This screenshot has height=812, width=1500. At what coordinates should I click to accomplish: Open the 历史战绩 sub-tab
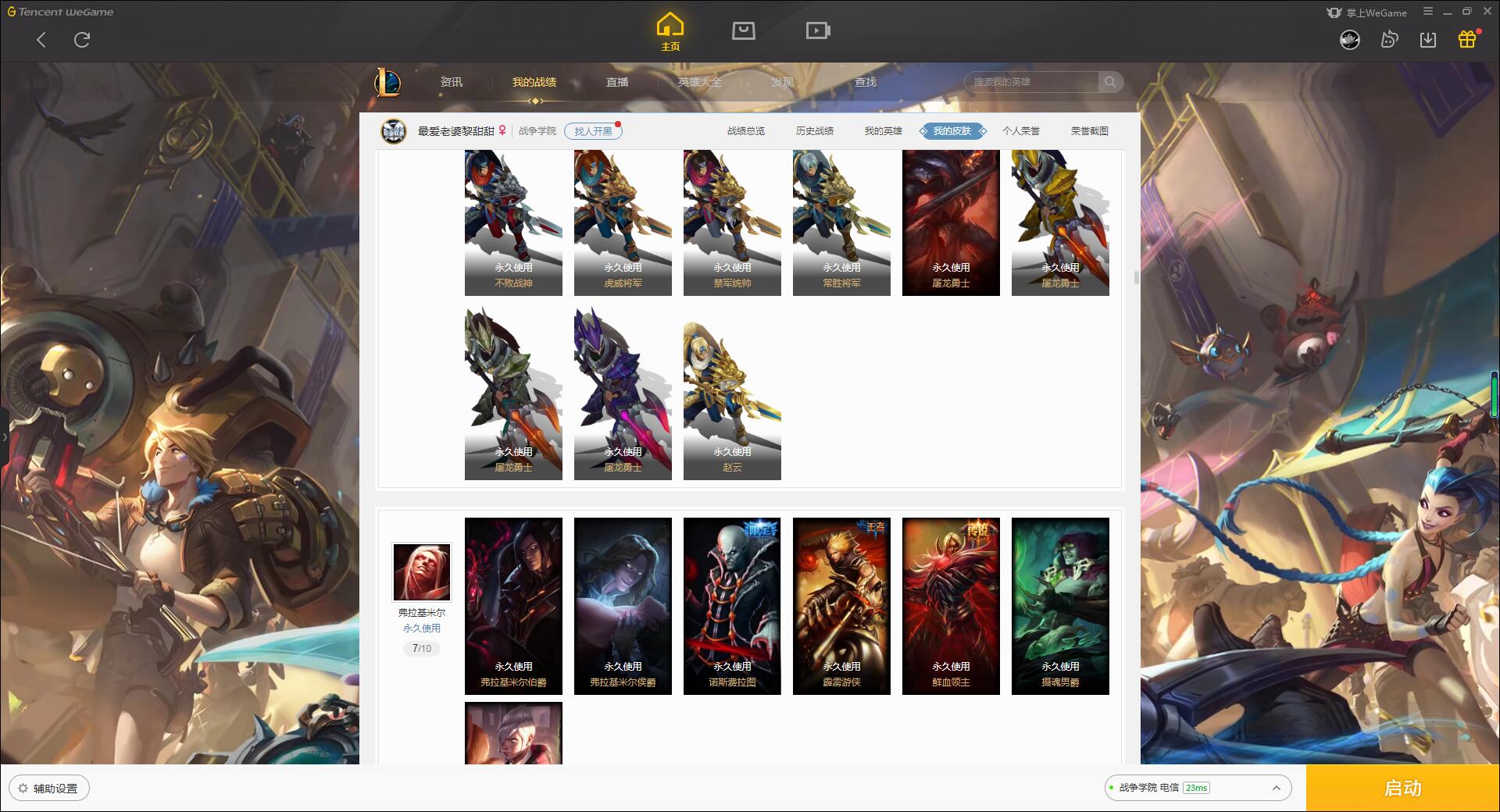click(815, 131)
